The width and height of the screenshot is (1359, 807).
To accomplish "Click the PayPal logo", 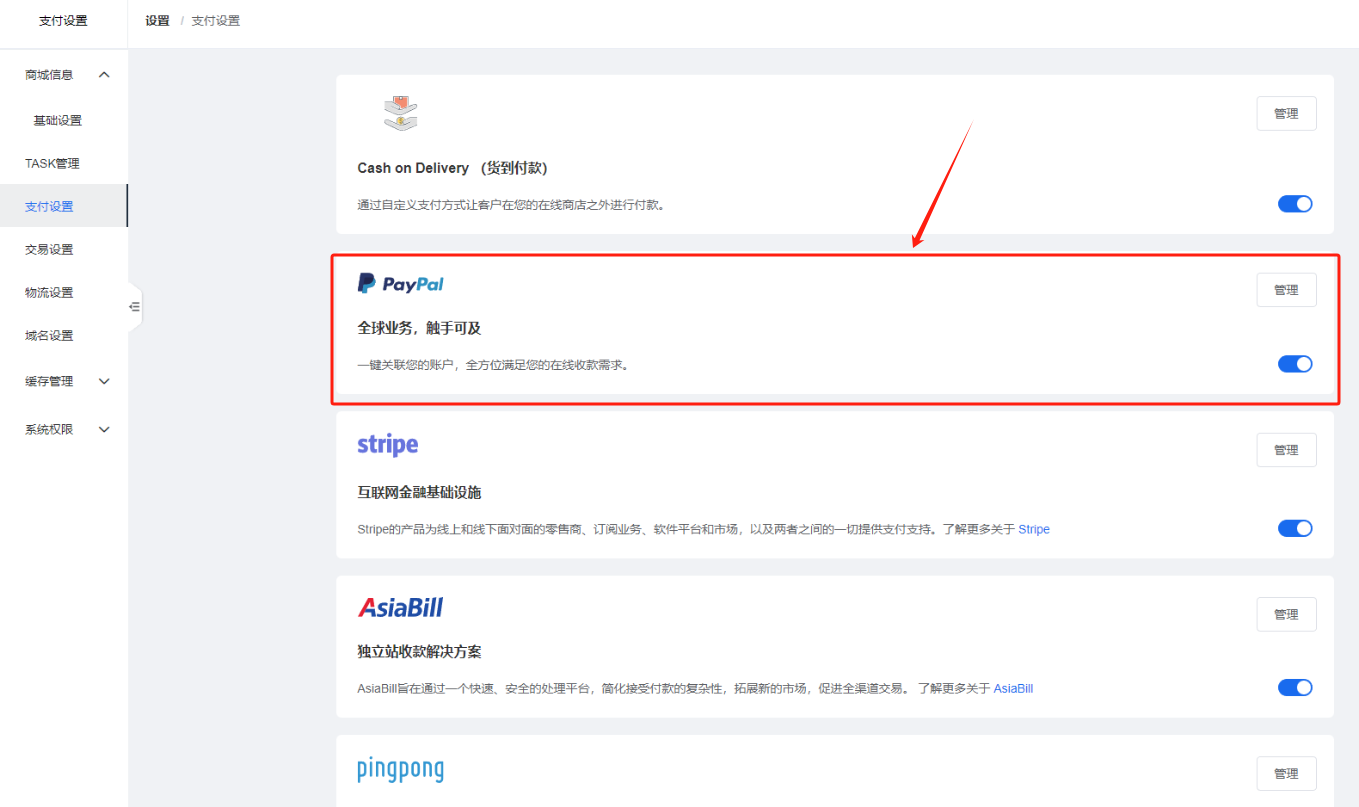I will (x=400, y=284).
